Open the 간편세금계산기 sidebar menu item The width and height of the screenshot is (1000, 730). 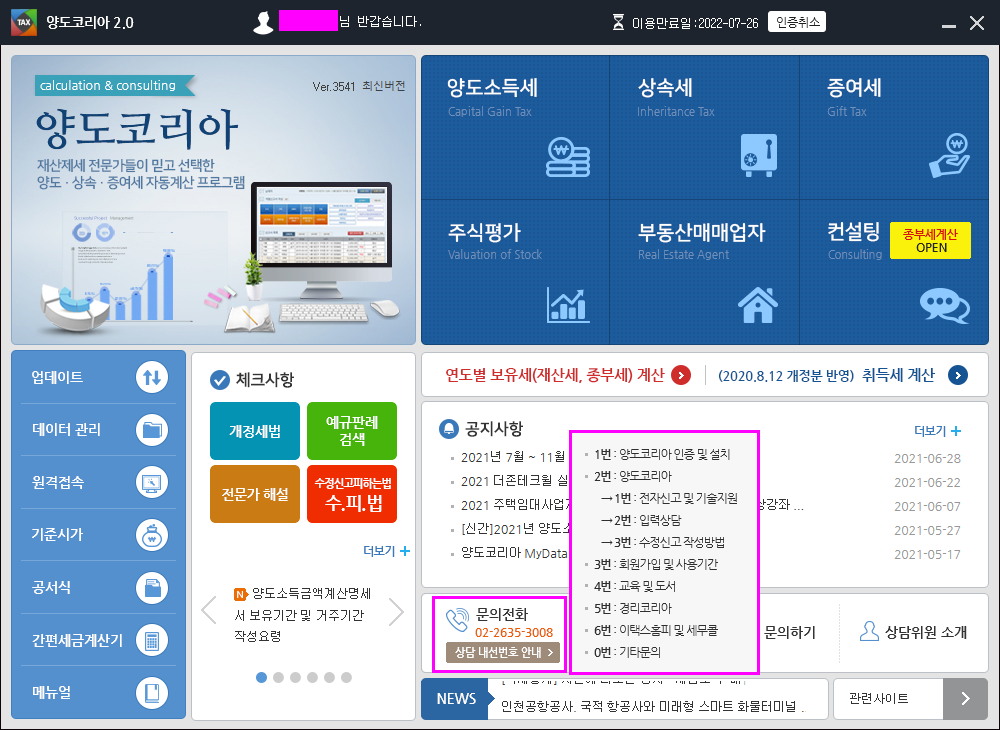pyautogui.click(x=98, y=640)
